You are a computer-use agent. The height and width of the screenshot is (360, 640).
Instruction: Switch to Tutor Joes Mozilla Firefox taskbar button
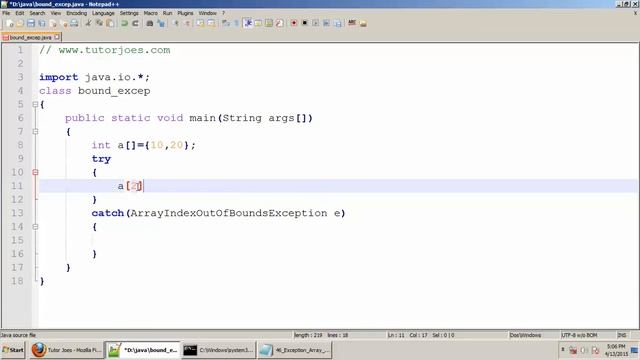tap(66, 350)
